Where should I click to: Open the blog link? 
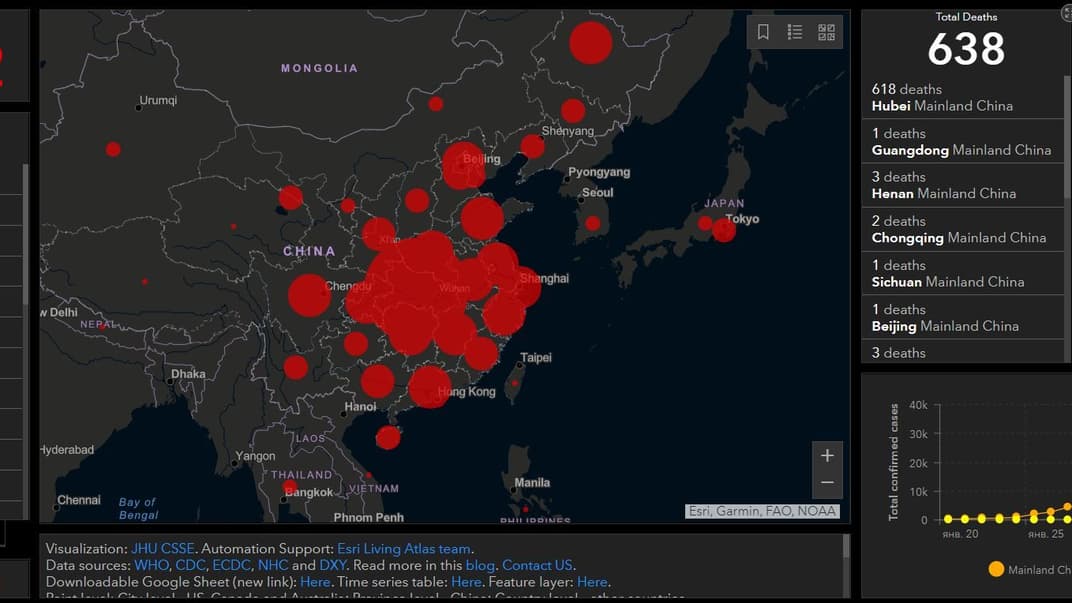(480, 565)
